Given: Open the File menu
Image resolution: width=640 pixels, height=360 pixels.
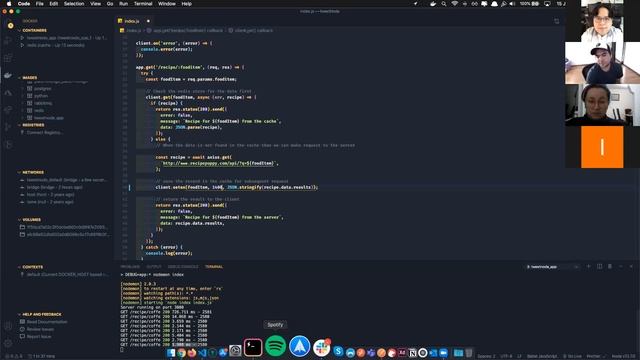Looking at the screenshot, I should pos(40,4).
